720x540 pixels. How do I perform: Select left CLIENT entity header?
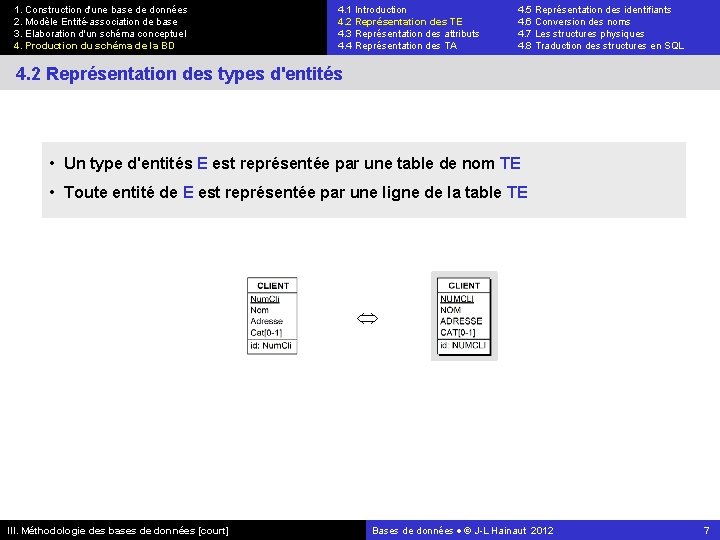[x=272, y=286]
